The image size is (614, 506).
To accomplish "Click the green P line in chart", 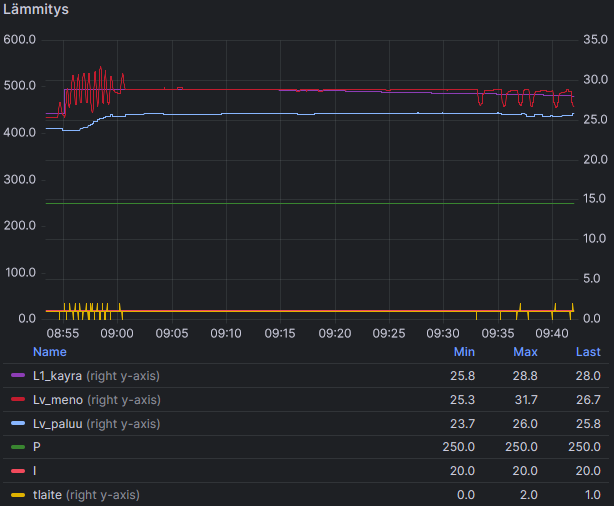I will click(x=309, y=203).
